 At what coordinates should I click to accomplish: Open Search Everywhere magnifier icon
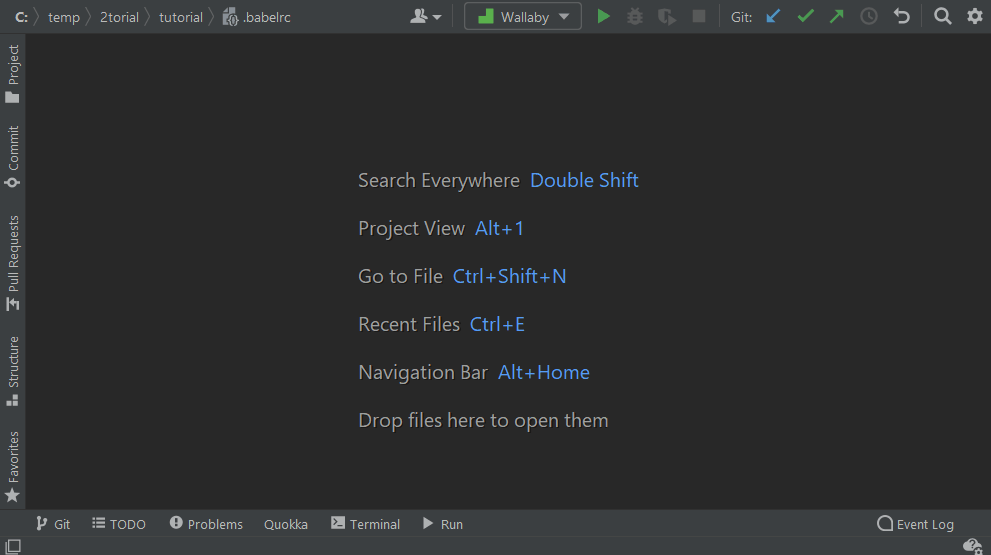[x=943, y=17]
